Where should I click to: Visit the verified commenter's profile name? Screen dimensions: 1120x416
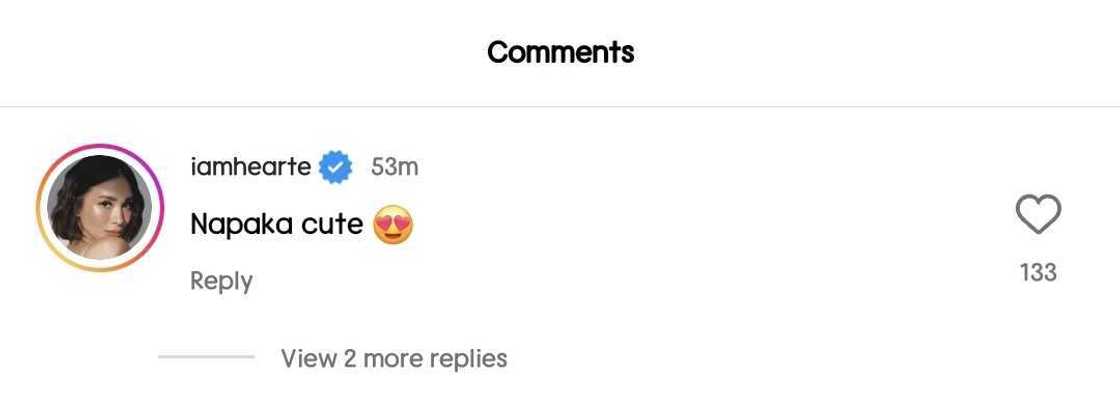click(x=250, y=167)
